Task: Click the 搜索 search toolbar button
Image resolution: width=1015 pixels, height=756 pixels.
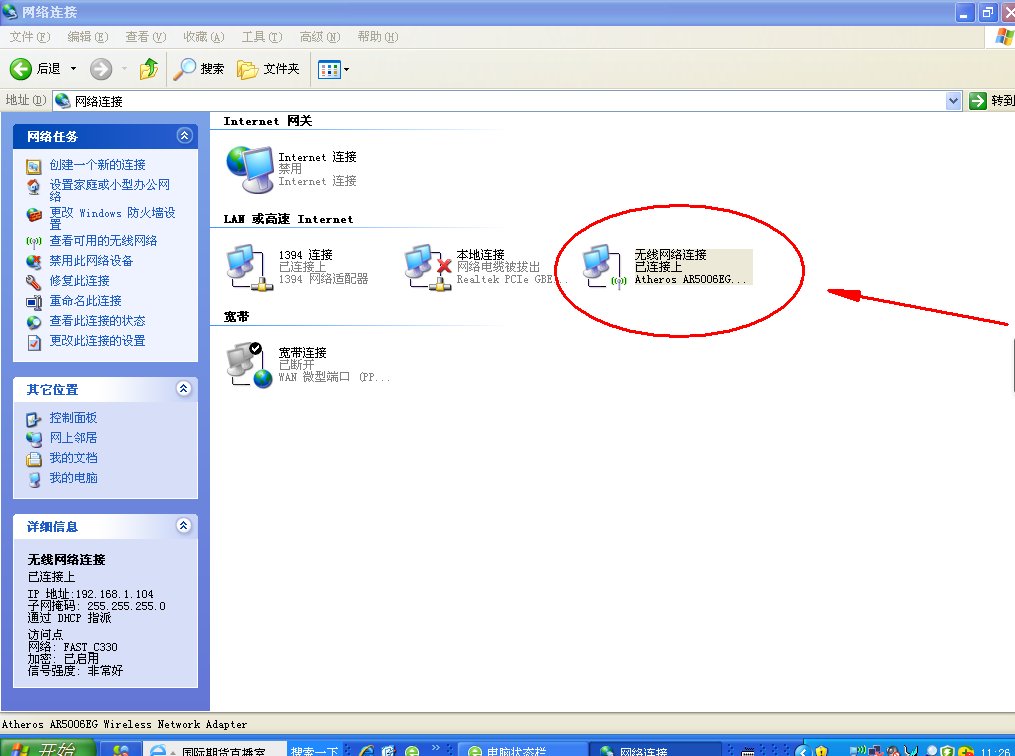Action: (x=199, y=69)
